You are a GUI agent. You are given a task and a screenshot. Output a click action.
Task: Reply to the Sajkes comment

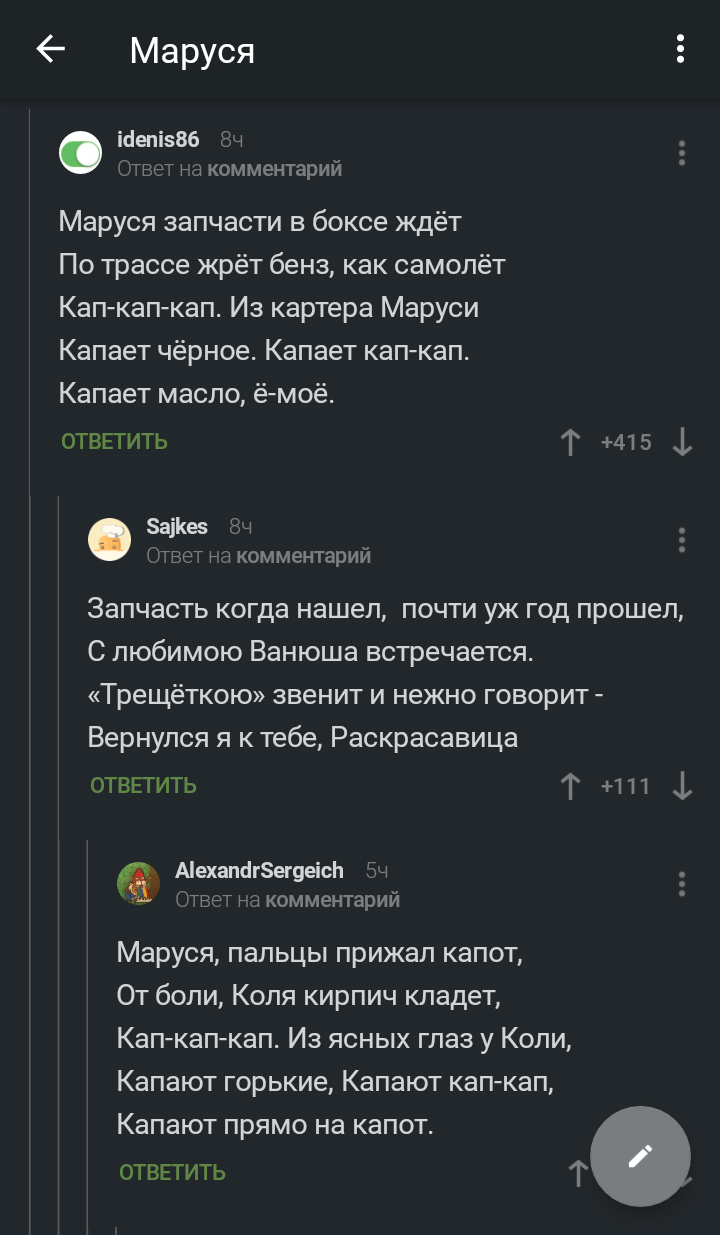[143, 786]
